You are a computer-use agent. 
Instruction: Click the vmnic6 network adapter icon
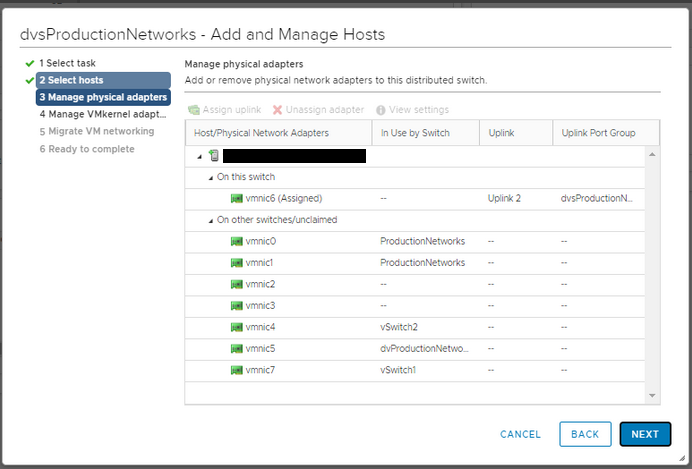pyautogui.click(x=237, y=199)
